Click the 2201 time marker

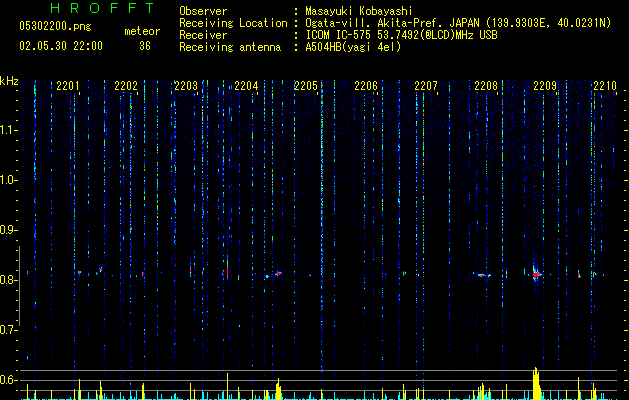tap(67, 86)
